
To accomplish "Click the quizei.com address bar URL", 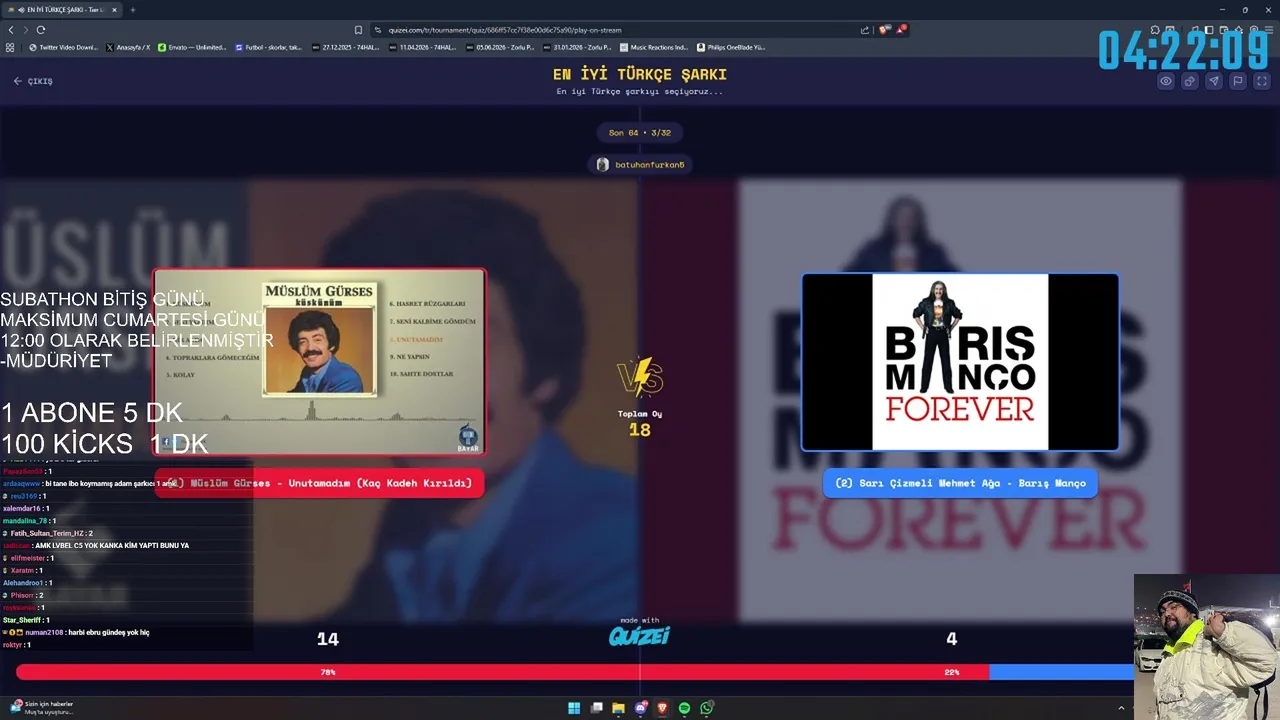I will pyautogui.click(x=505, y=30).
